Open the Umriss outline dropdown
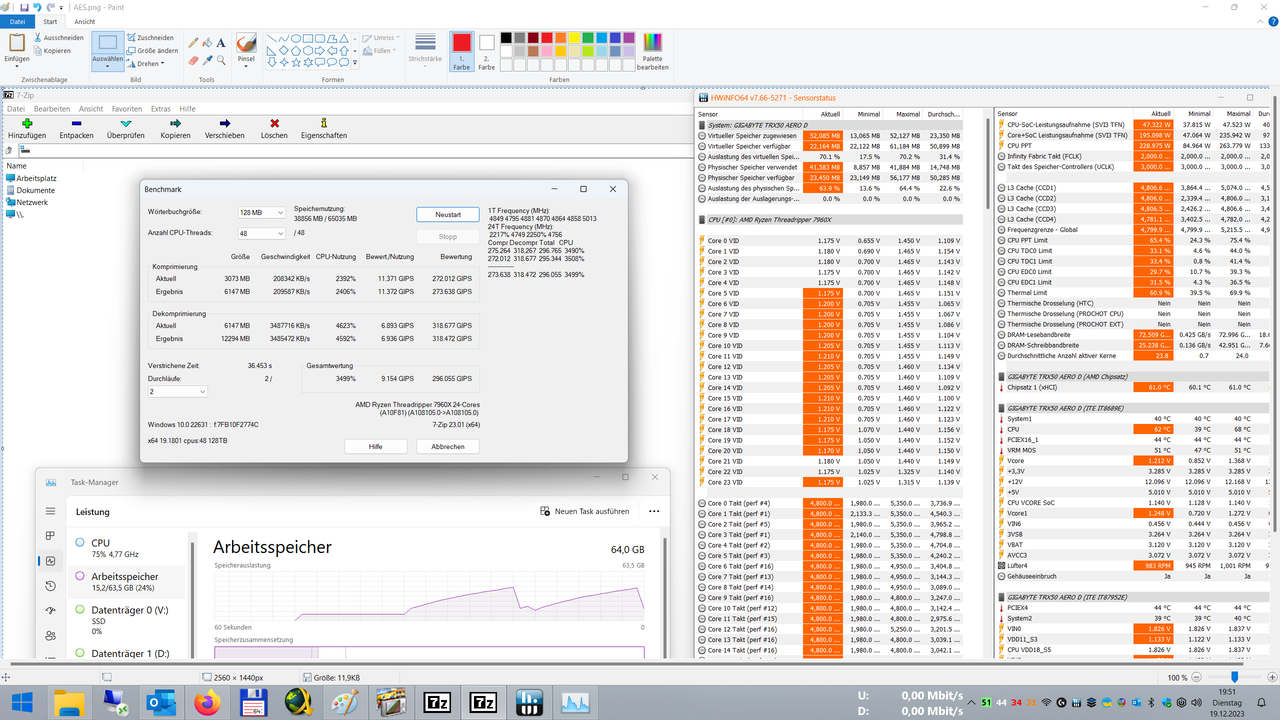 click(x=382, y=38)
